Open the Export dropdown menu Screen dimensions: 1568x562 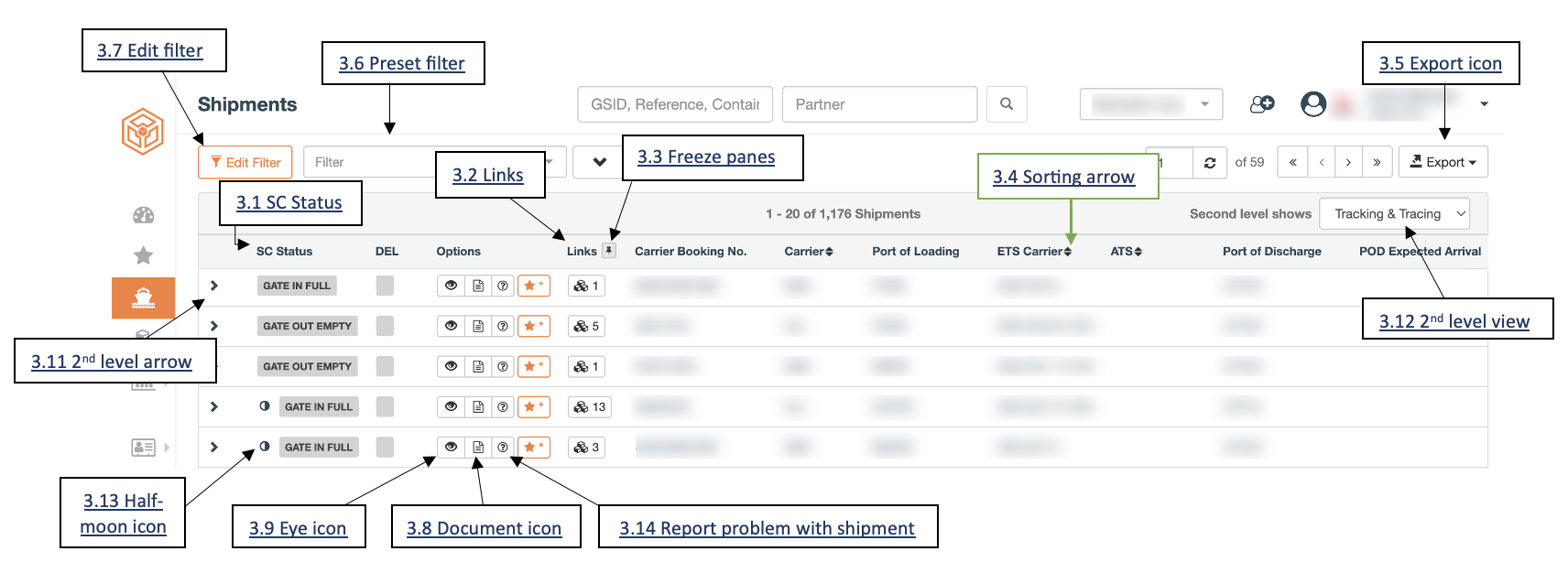pos(1443,162)
